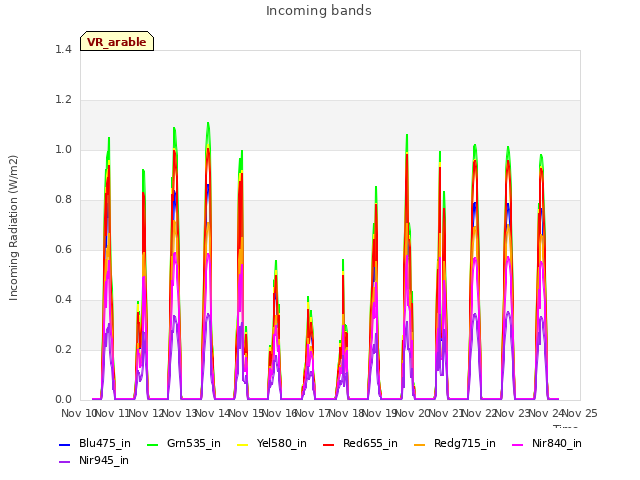Screen dimensions: 640x480
Task: Click the 0.4 y-axis tick label
Action: [x=63, y=300]
